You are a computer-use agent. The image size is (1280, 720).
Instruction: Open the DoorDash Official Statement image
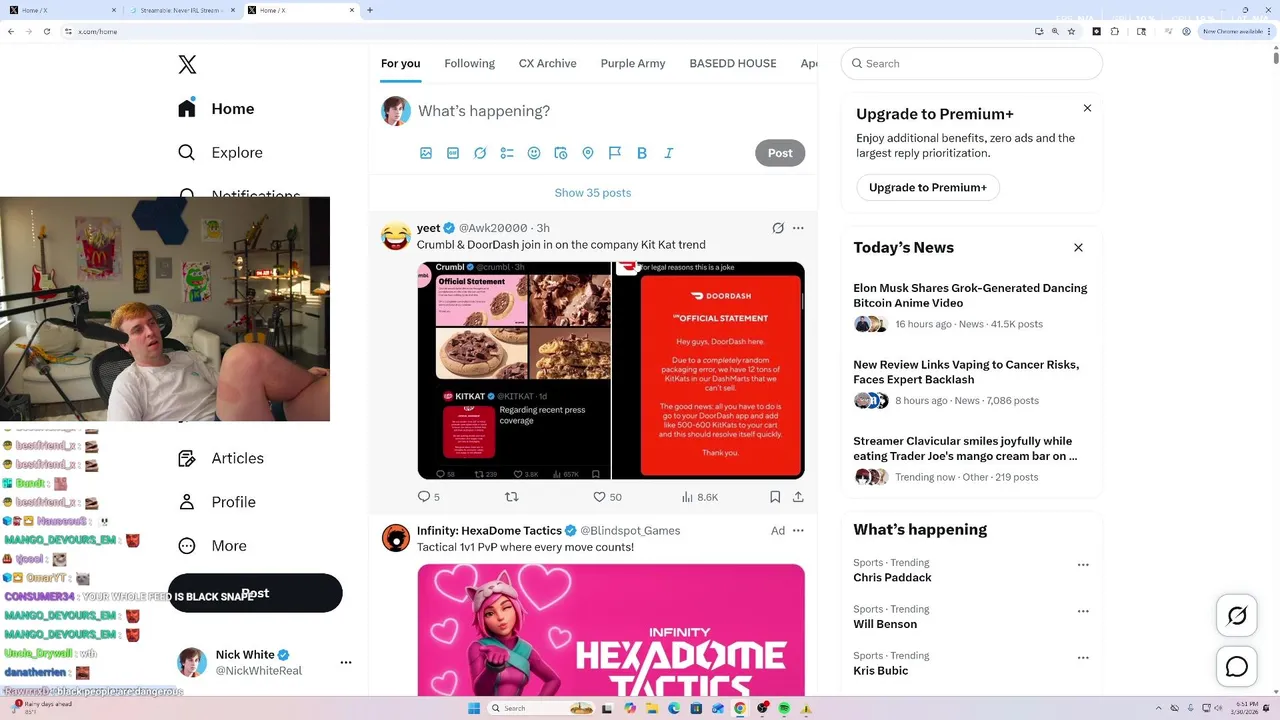709,370
